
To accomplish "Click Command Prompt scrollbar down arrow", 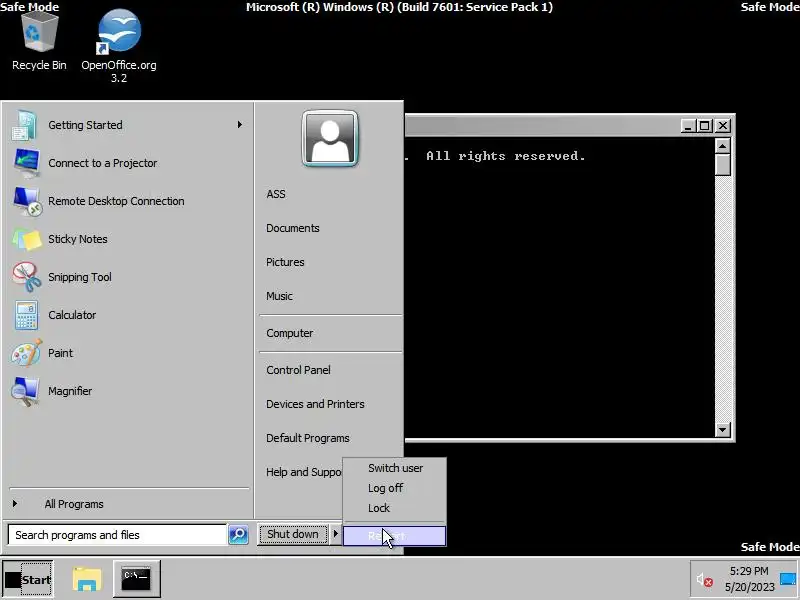I will point(722,430).
